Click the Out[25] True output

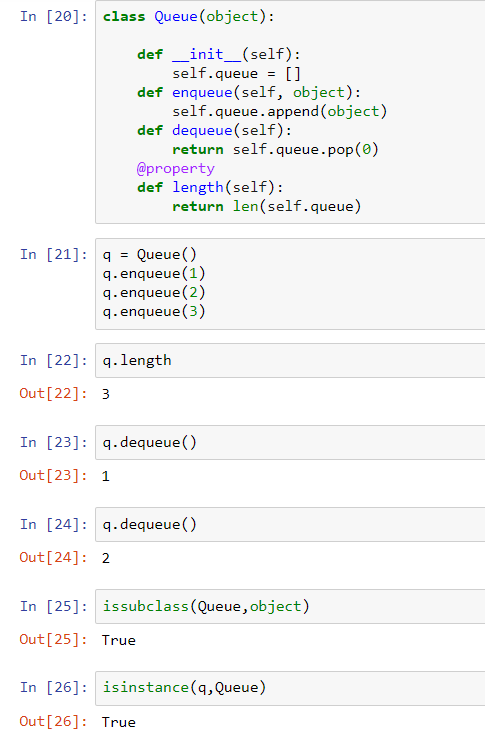(119, 640)
